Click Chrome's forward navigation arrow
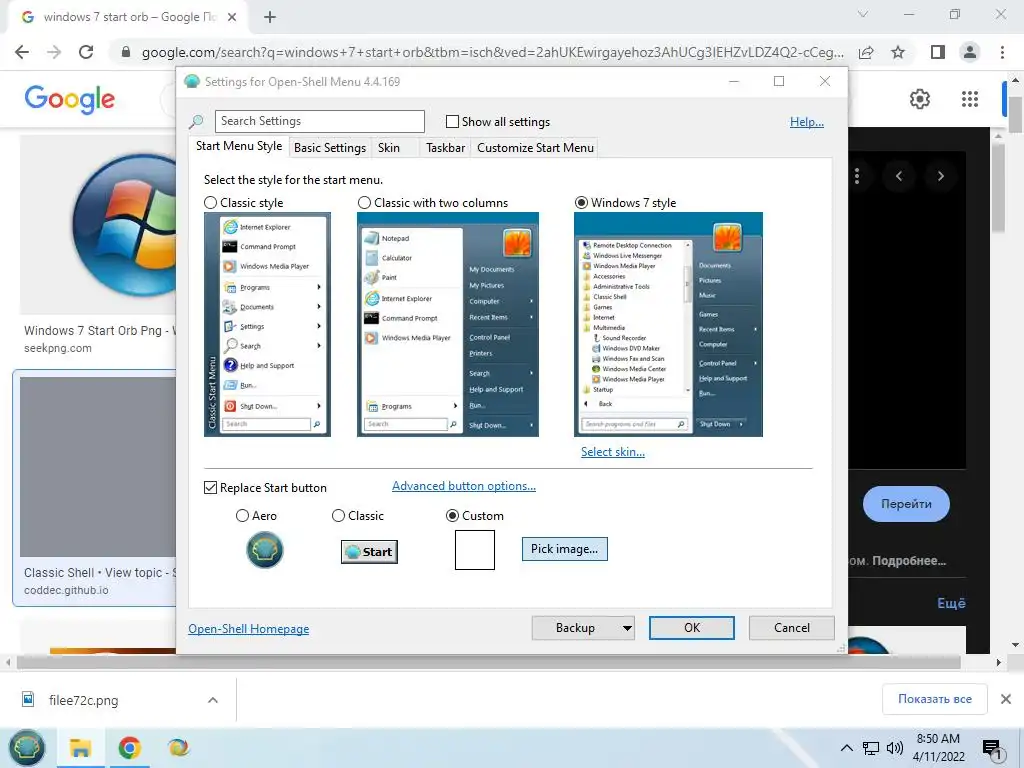 coord(54,52)
